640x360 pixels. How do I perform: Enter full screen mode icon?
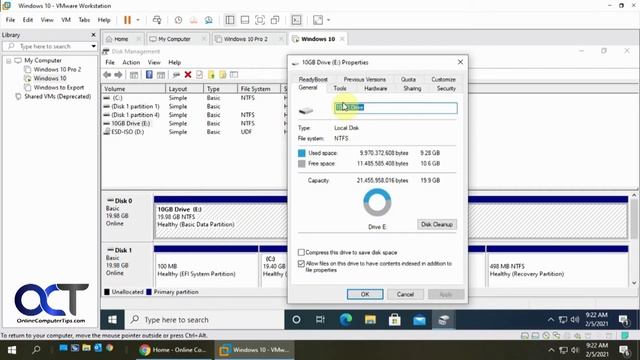pos(260,20)
